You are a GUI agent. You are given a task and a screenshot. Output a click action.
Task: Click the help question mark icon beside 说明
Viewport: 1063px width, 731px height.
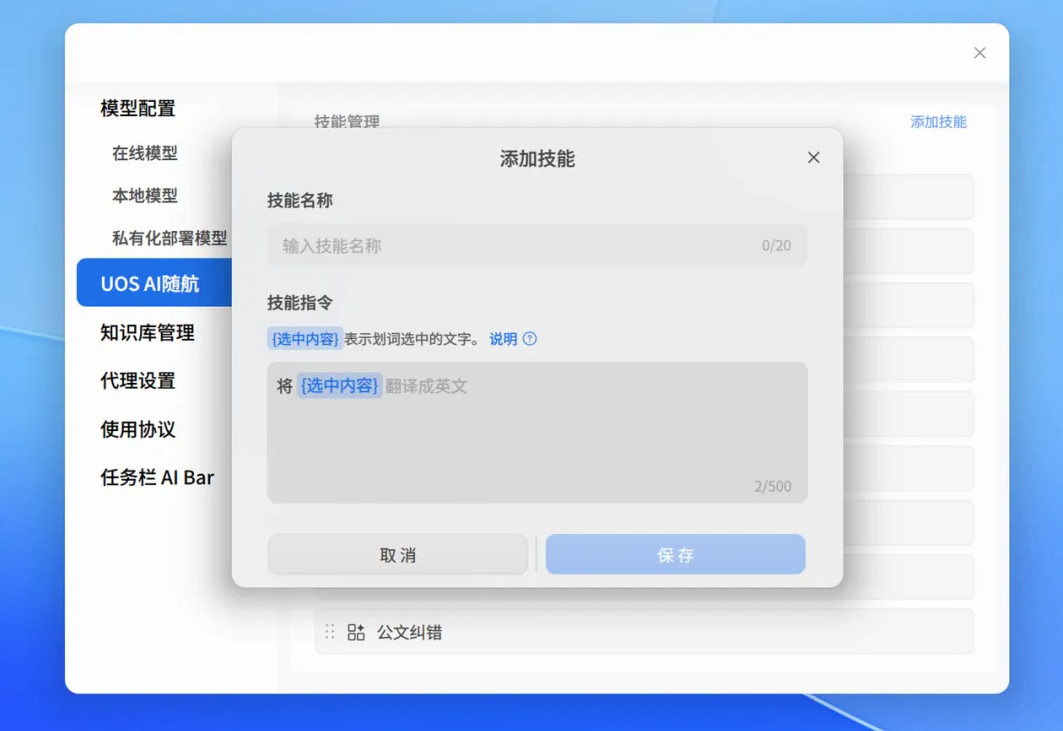tap(529, 338)
